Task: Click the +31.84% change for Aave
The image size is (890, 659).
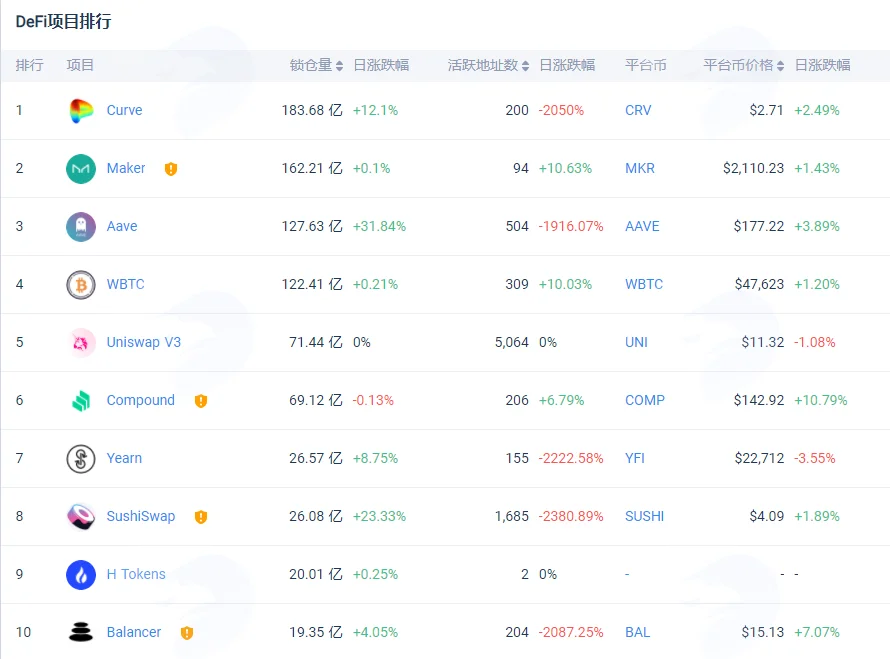Action: [x=379, y=226]
